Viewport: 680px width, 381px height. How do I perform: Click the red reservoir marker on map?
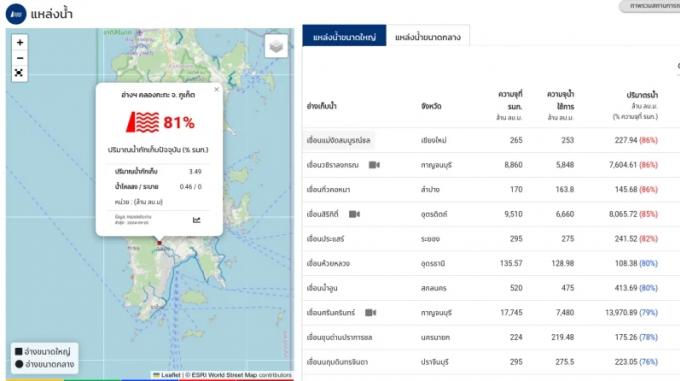click(x=159, y=243)
